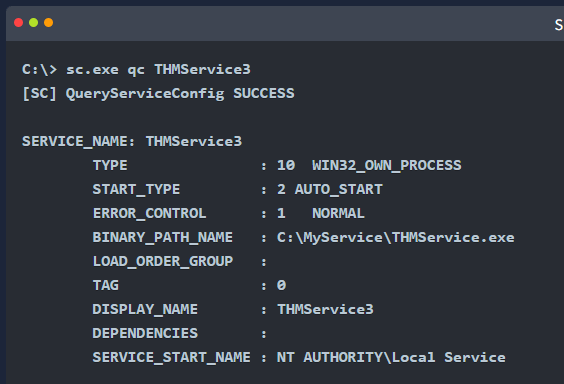Click the 'TAG' label
564x384 pixels.
(x=106, y=285)
